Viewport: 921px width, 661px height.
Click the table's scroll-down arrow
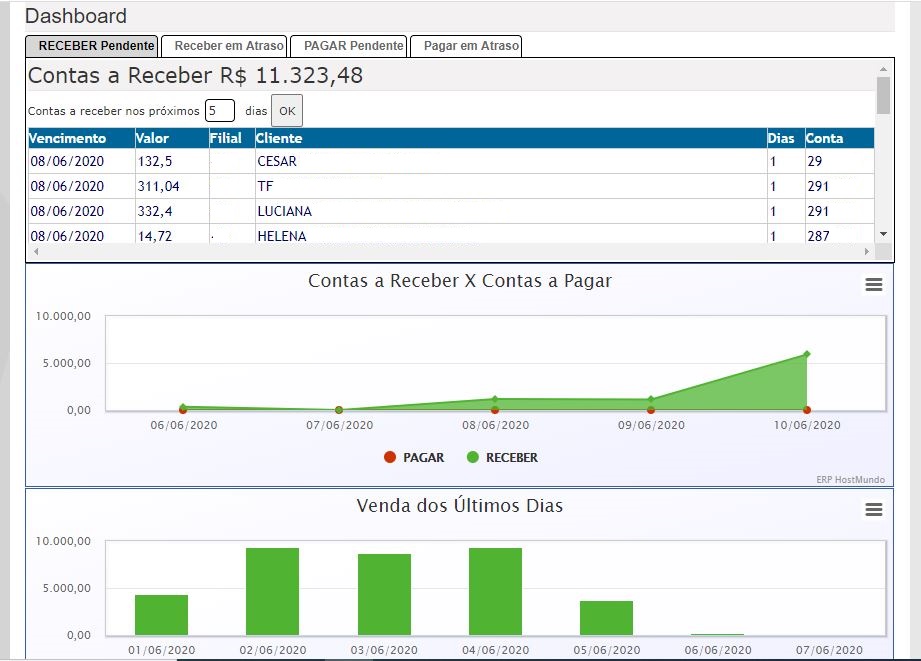(883, 234)
